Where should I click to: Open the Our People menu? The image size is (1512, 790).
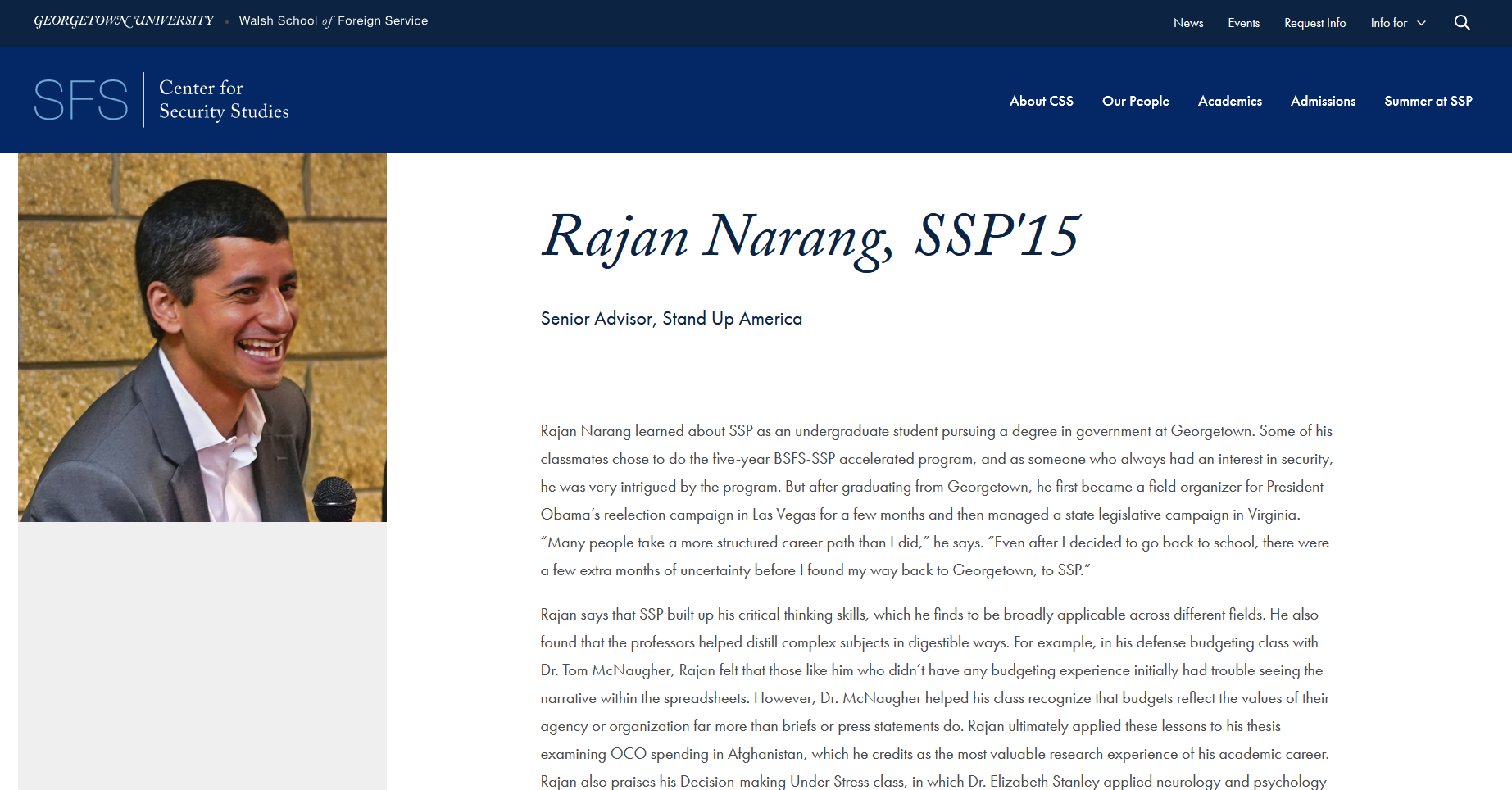(x=1135, y=101)
